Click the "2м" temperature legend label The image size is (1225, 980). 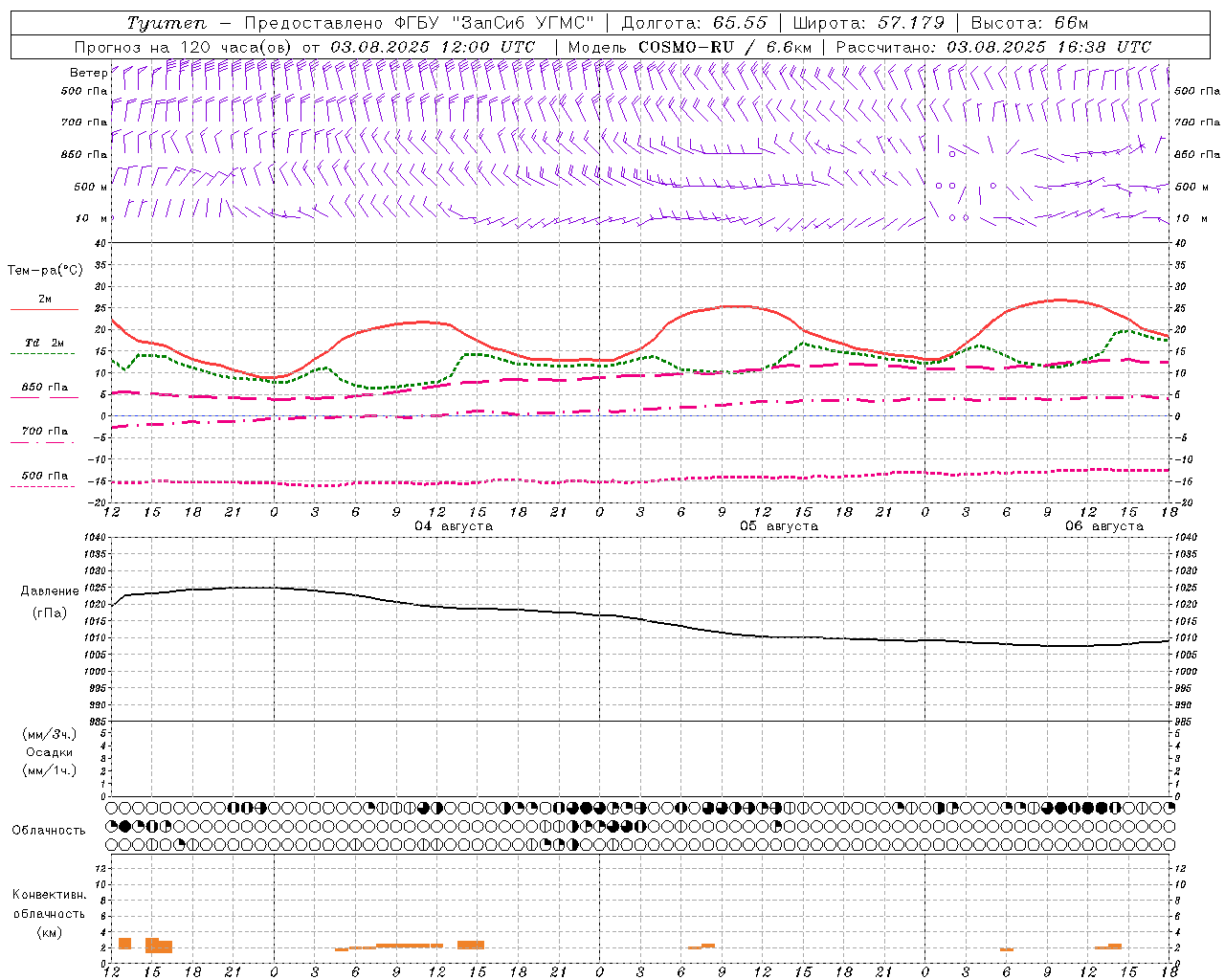pyautogui.click(x=45, y=299)
